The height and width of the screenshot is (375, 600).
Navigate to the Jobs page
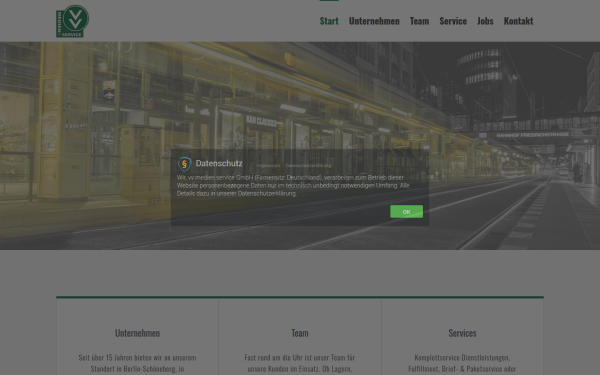click(485, 21)
